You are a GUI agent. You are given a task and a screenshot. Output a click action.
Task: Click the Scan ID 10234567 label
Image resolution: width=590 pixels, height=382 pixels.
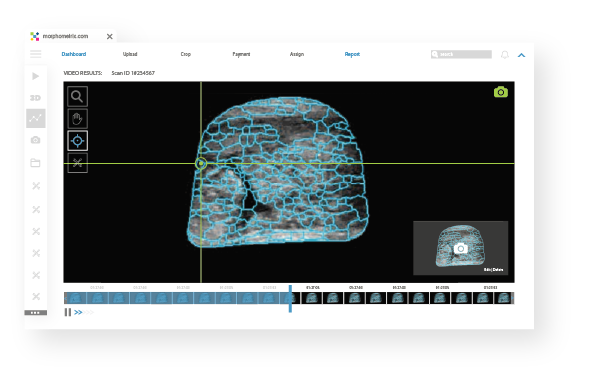pyautogui.click(x=133, y=73)
